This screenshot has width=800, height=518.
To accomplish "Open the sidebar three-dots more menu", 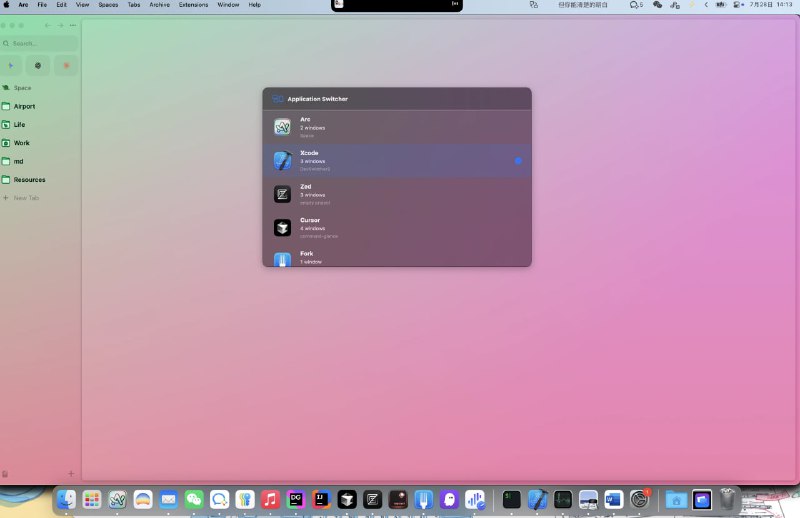I will click(x=73, y=25).
